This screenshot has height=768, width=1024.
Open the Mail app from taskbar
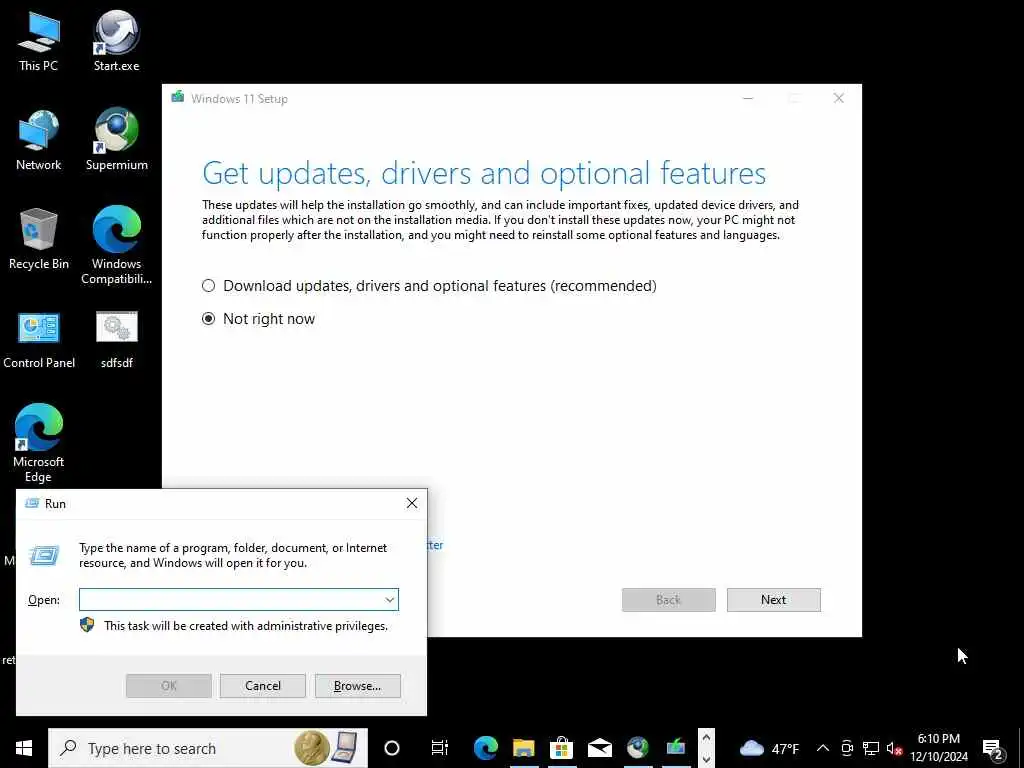tap(599, 748)
